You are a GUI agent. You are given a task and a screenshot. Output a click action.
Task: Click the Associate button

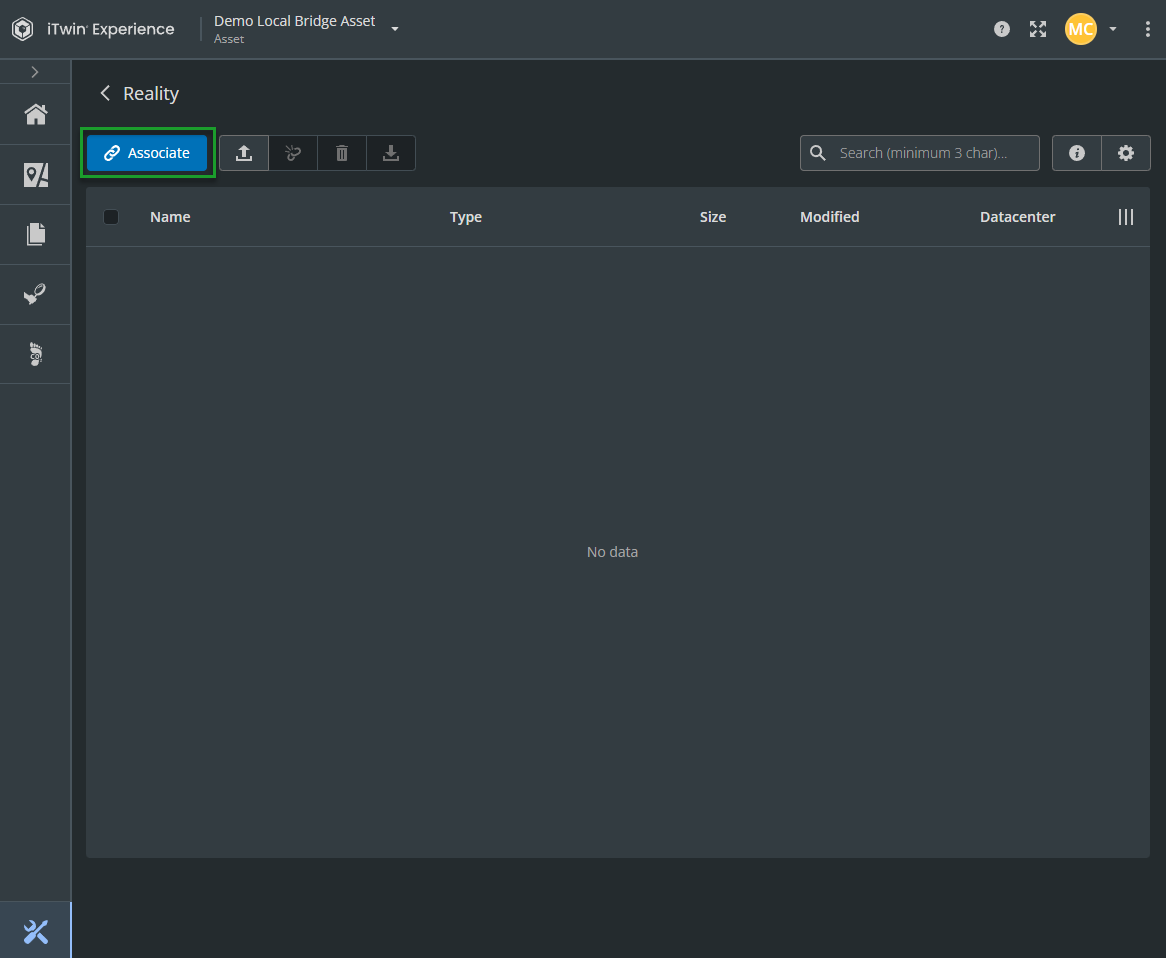coord(146,152)
